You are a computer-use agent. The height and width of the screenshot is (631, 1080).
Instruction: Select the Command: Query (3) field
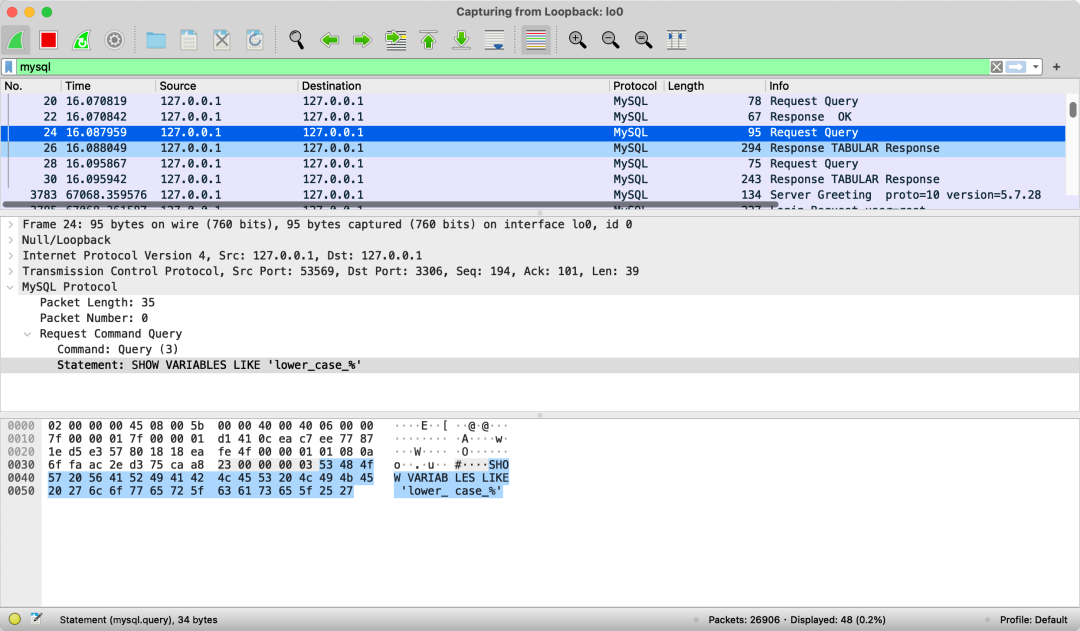(x=118, y=349)
